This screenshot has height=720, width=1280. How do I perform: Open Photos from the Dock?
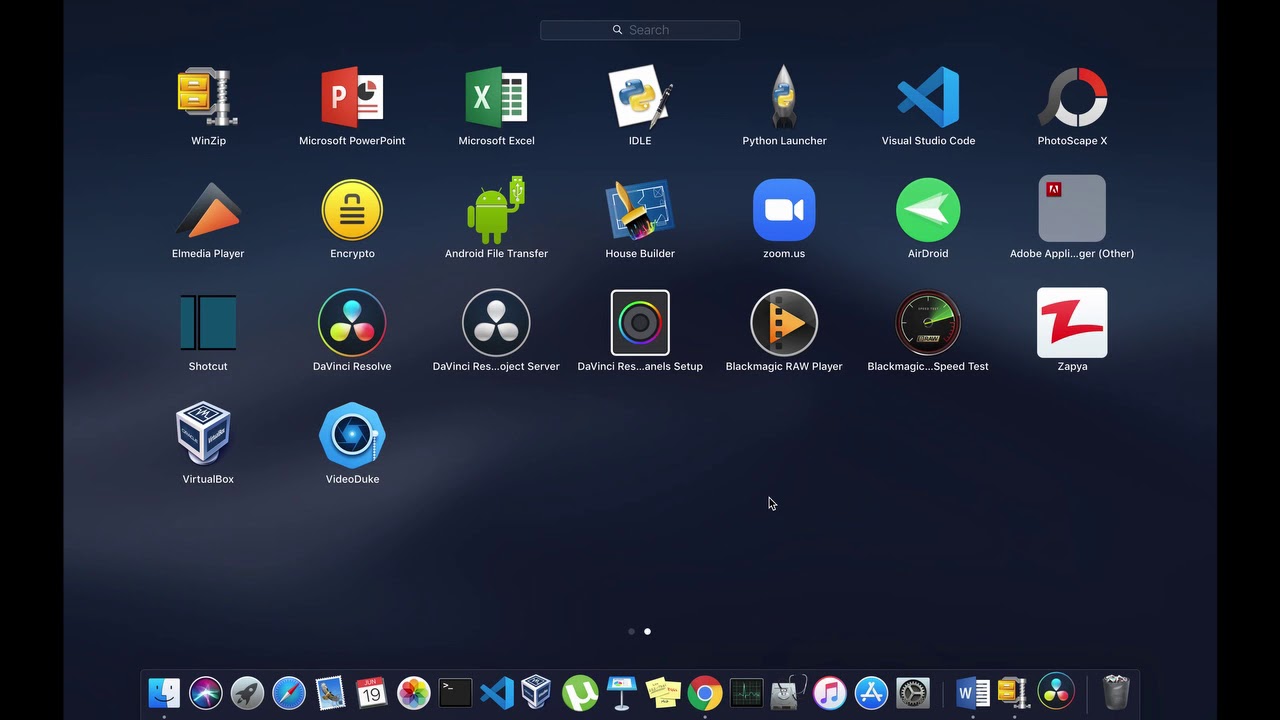pyautogui.click(x=413, y=693)
